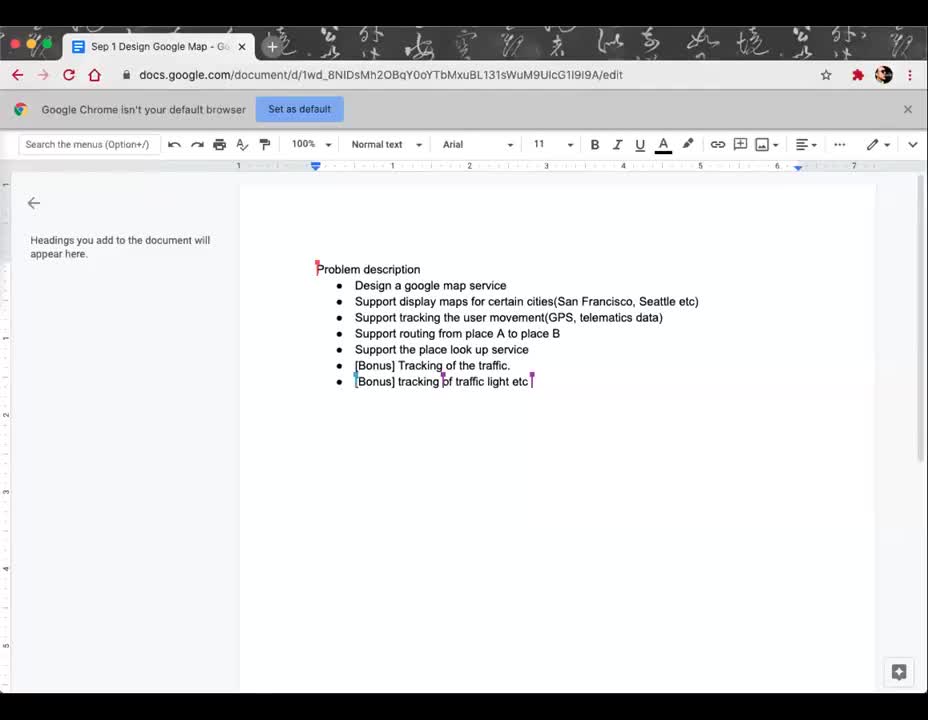Open the Normal text style dropdown
Viewport: 928px width, 720px height.
click(386, 144)
